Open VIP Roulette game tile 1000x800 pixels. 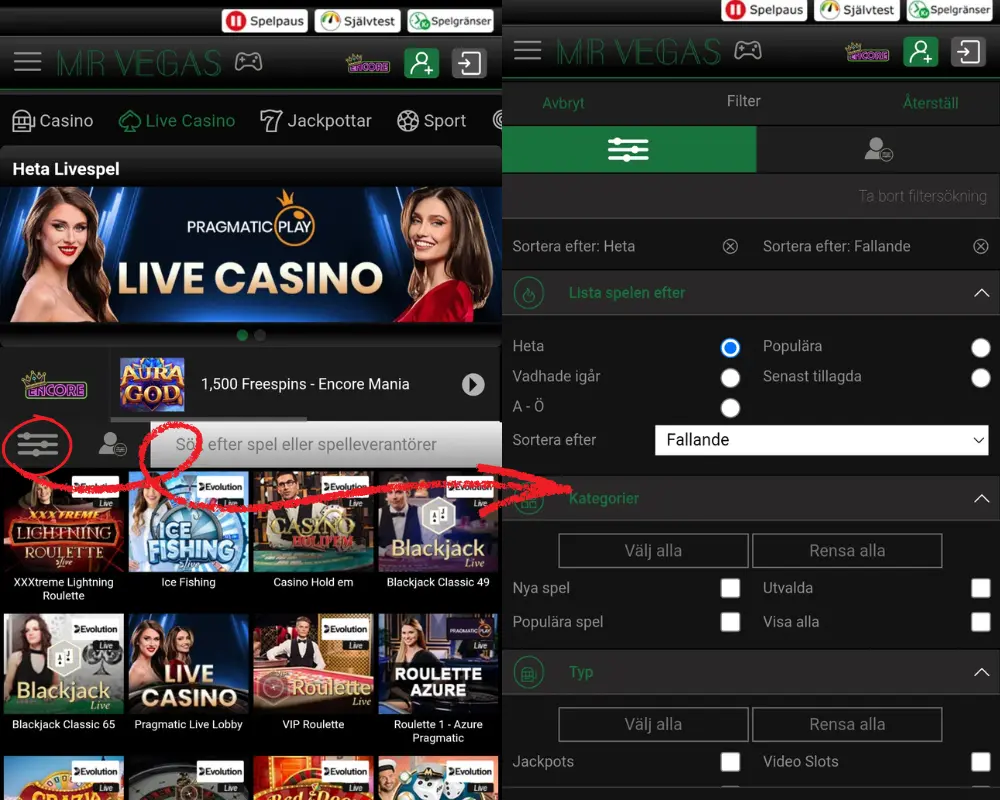pyautogui.click(x=313, y=672)
